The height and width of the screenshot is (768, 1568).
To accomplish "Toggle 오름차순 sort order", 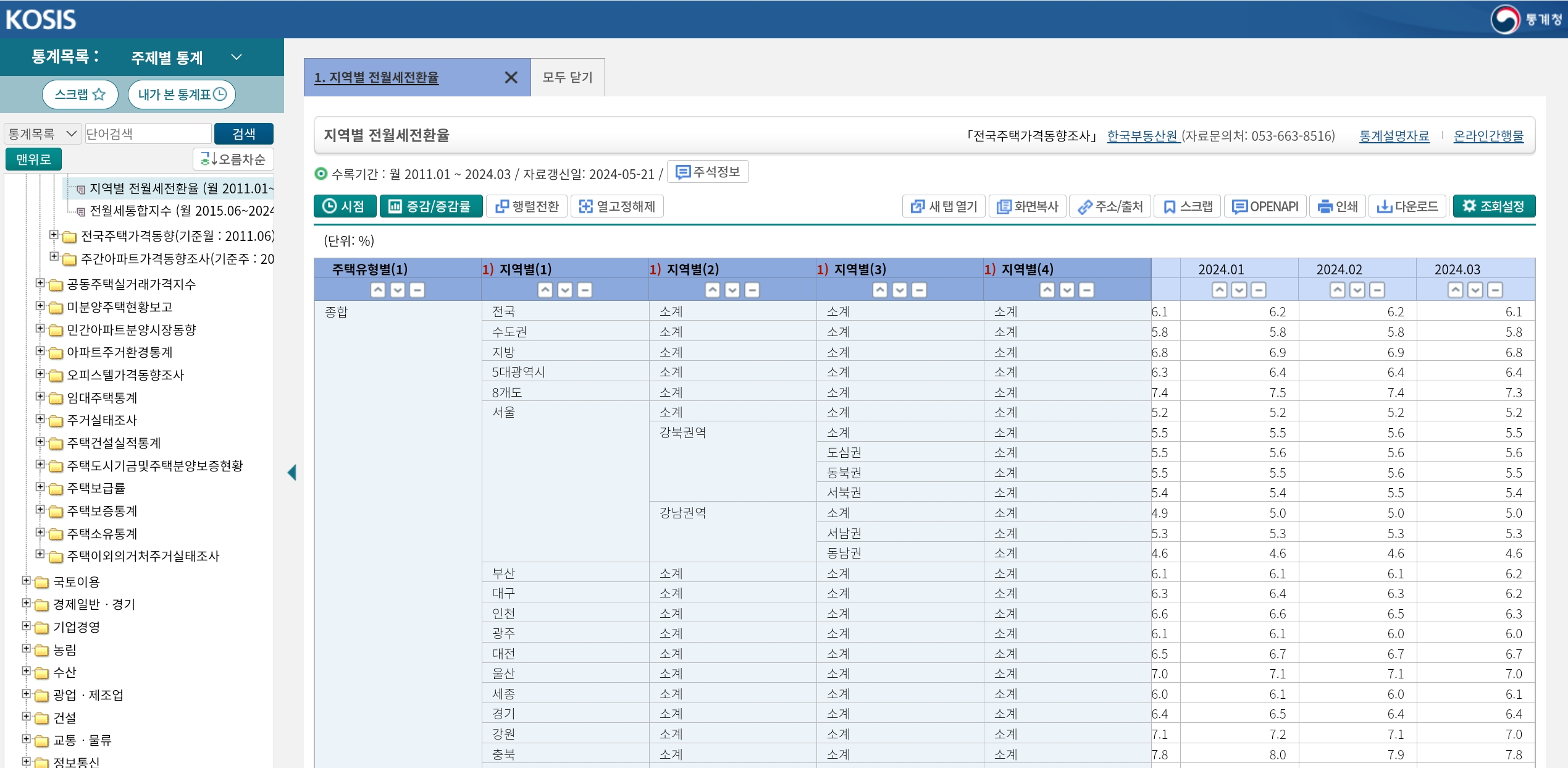I will (233, 159).
